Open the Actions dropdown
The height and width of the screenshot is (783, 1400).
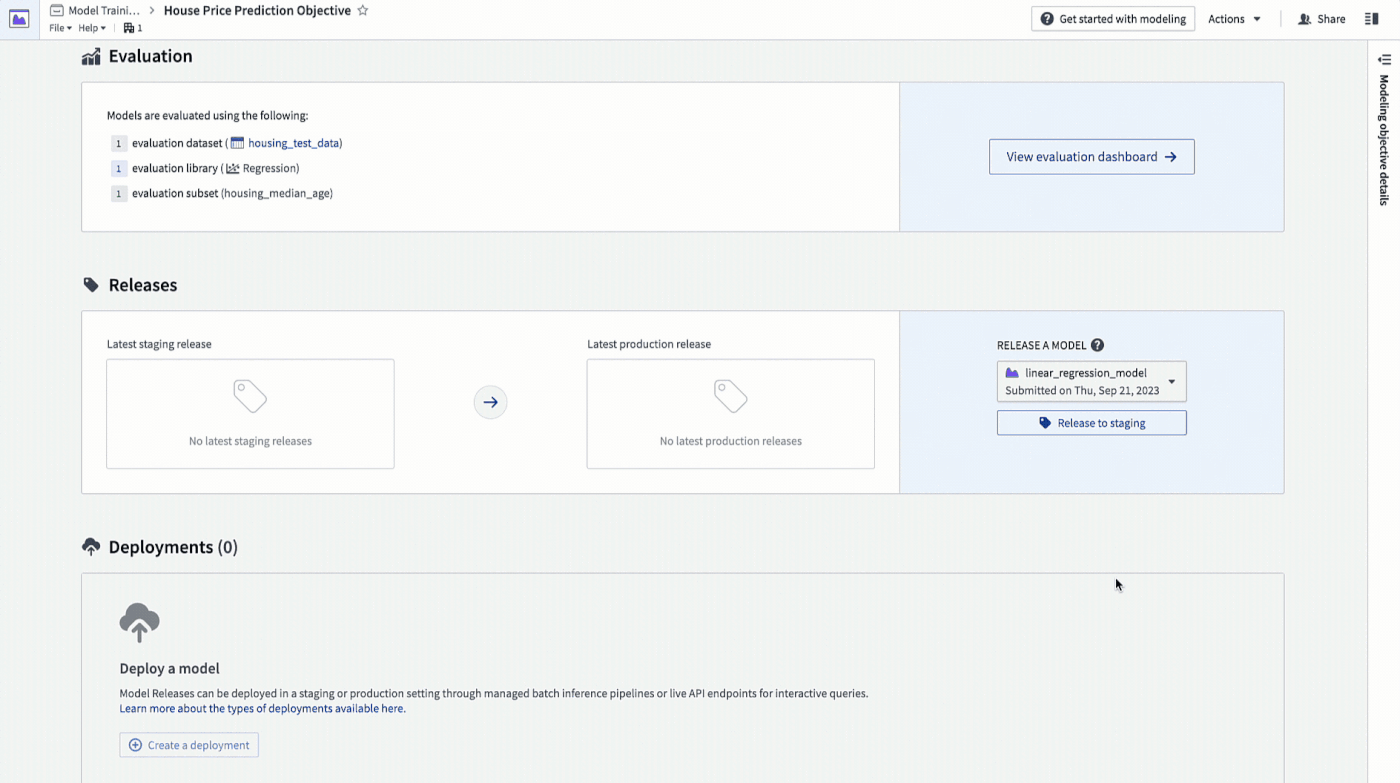pyautogui.click(x=1234, y=19)
